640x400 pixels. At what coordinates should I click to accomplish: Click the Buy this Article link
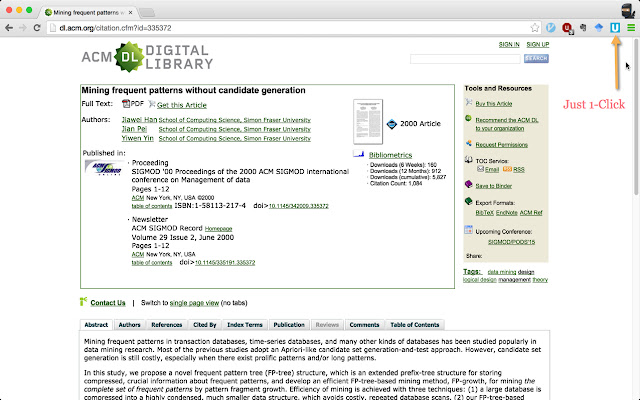(x=493, y=104)
